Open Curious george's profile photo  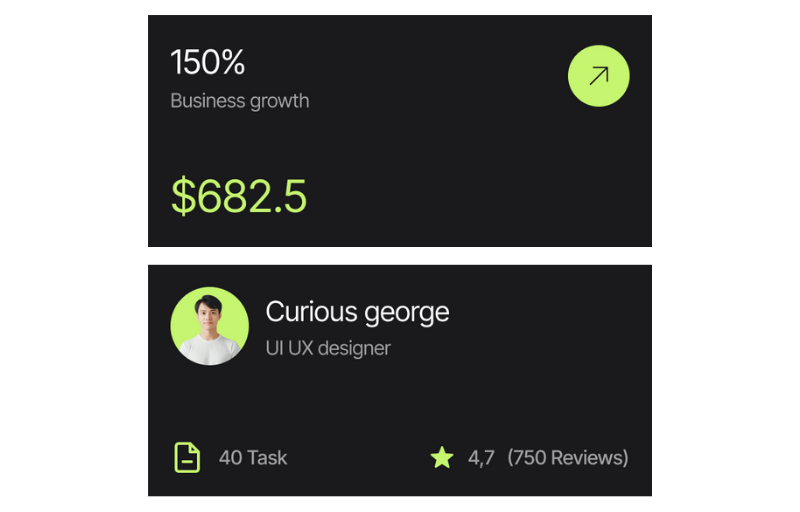(210, 324)
